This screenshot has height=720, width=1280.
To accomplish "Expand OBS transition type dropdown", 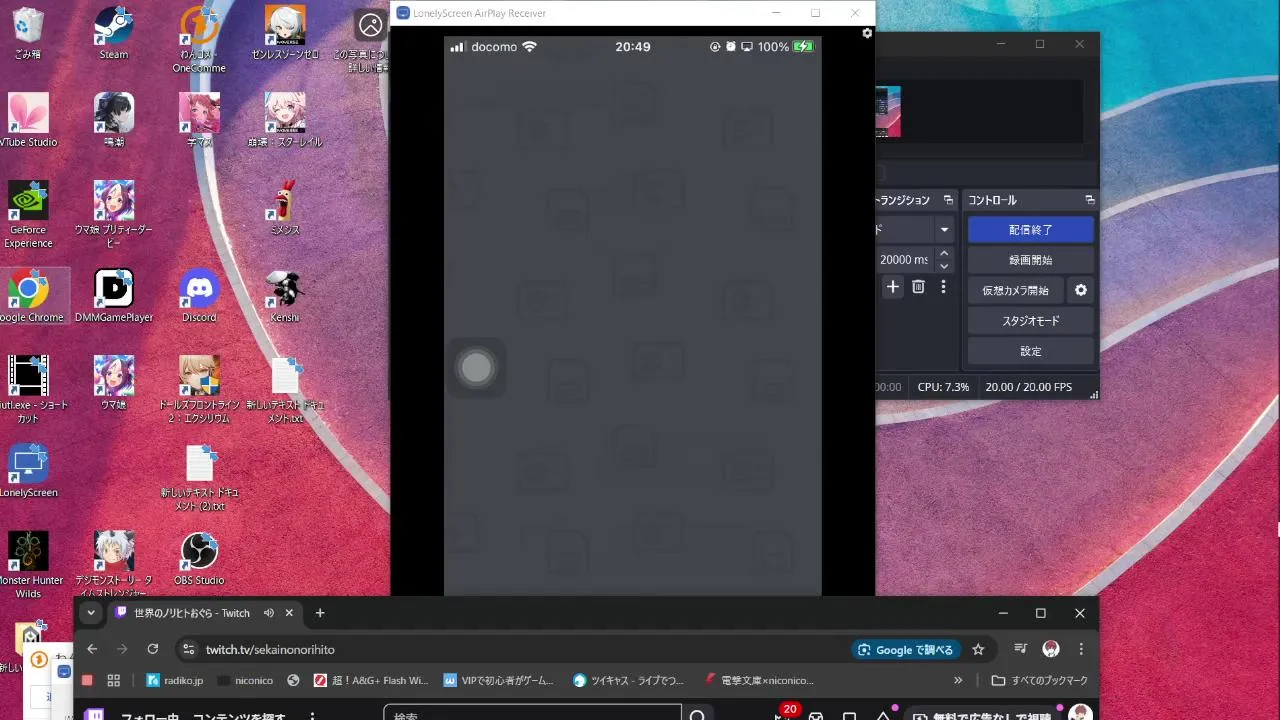I will 944,230.
